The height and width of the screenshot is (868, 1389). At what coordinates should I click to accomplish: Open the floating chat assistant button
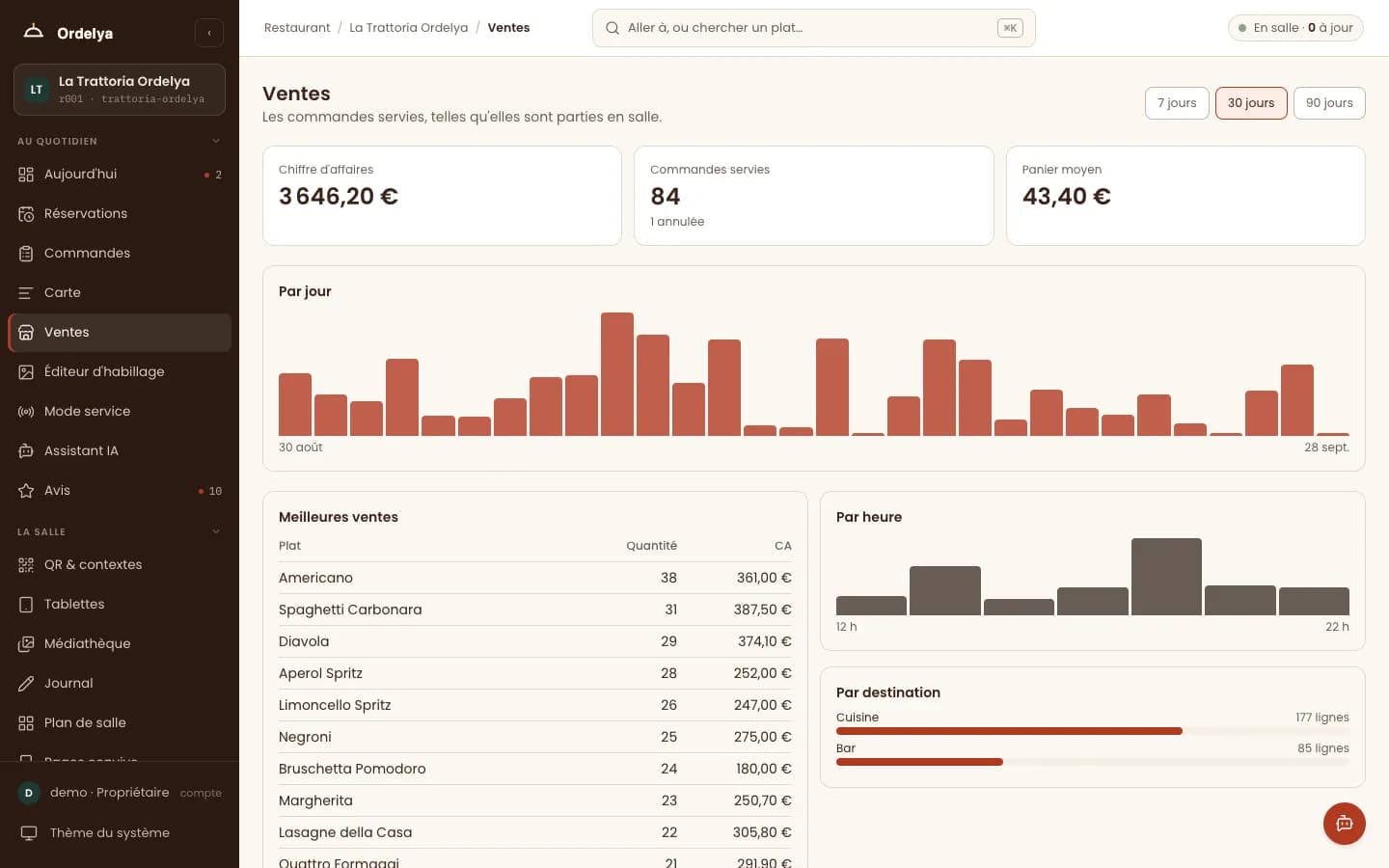[1345, 824]
